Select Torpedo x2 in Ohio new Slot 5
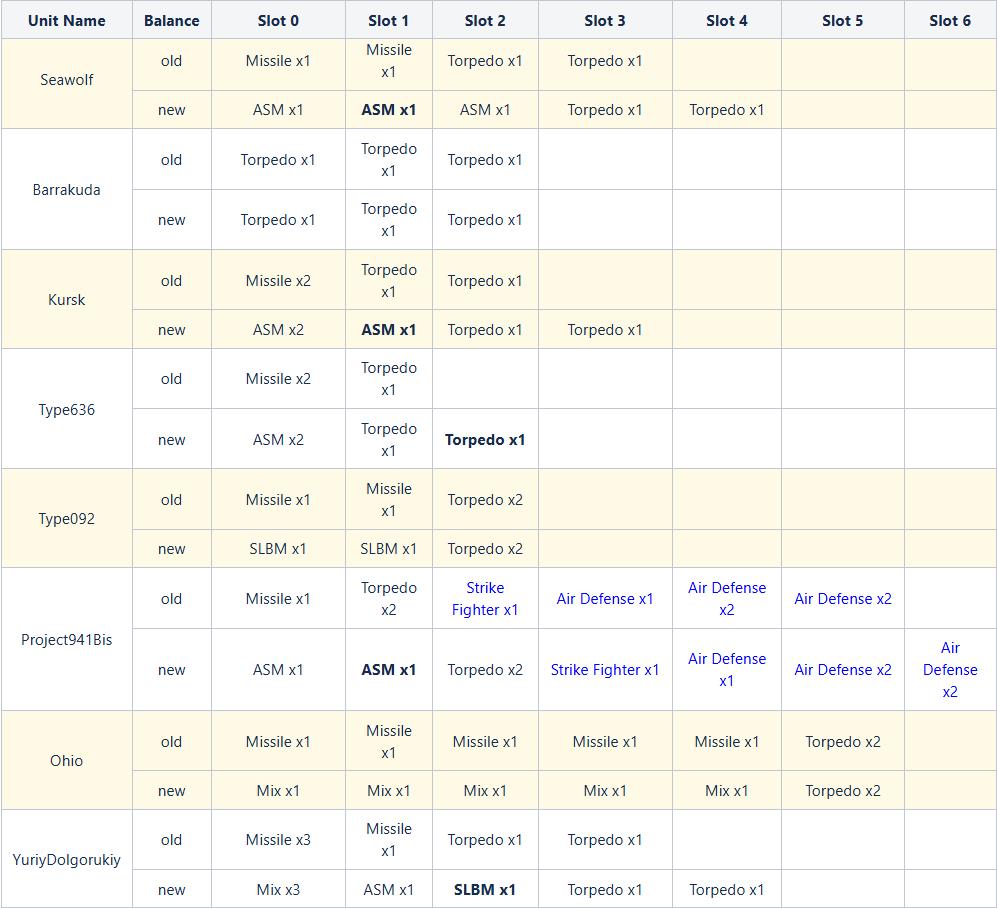Viewport: 997px width, 908px height. coord(842,790)
